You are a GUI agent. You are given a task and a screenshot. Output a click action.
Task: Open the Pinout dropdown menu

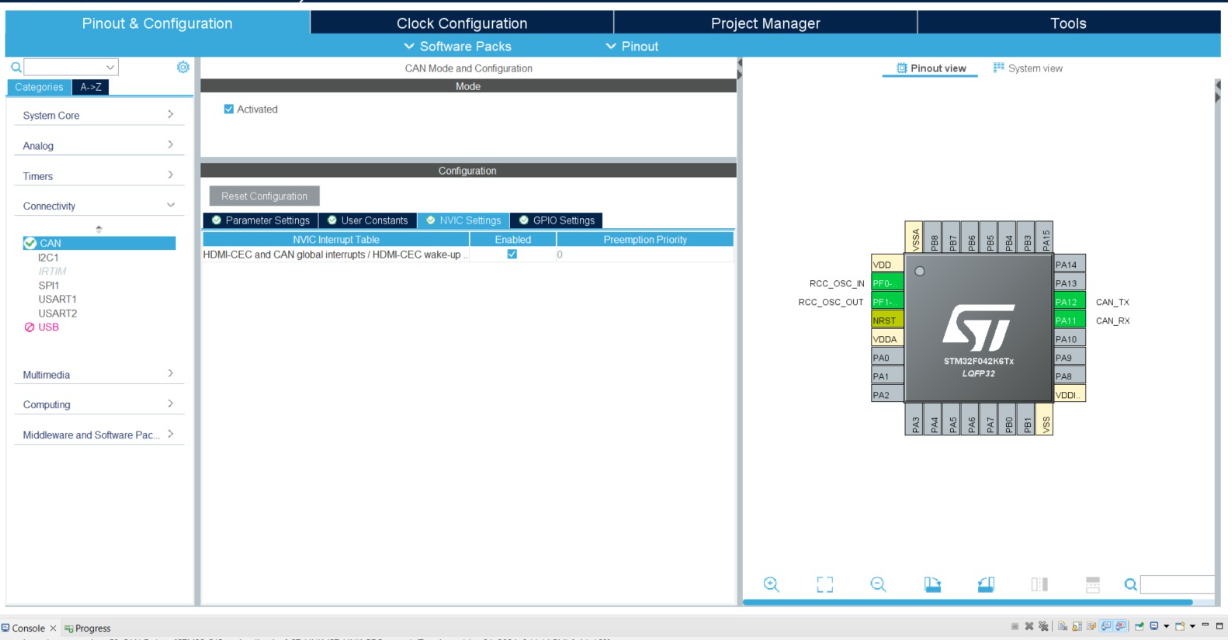(x=636, y=46)
